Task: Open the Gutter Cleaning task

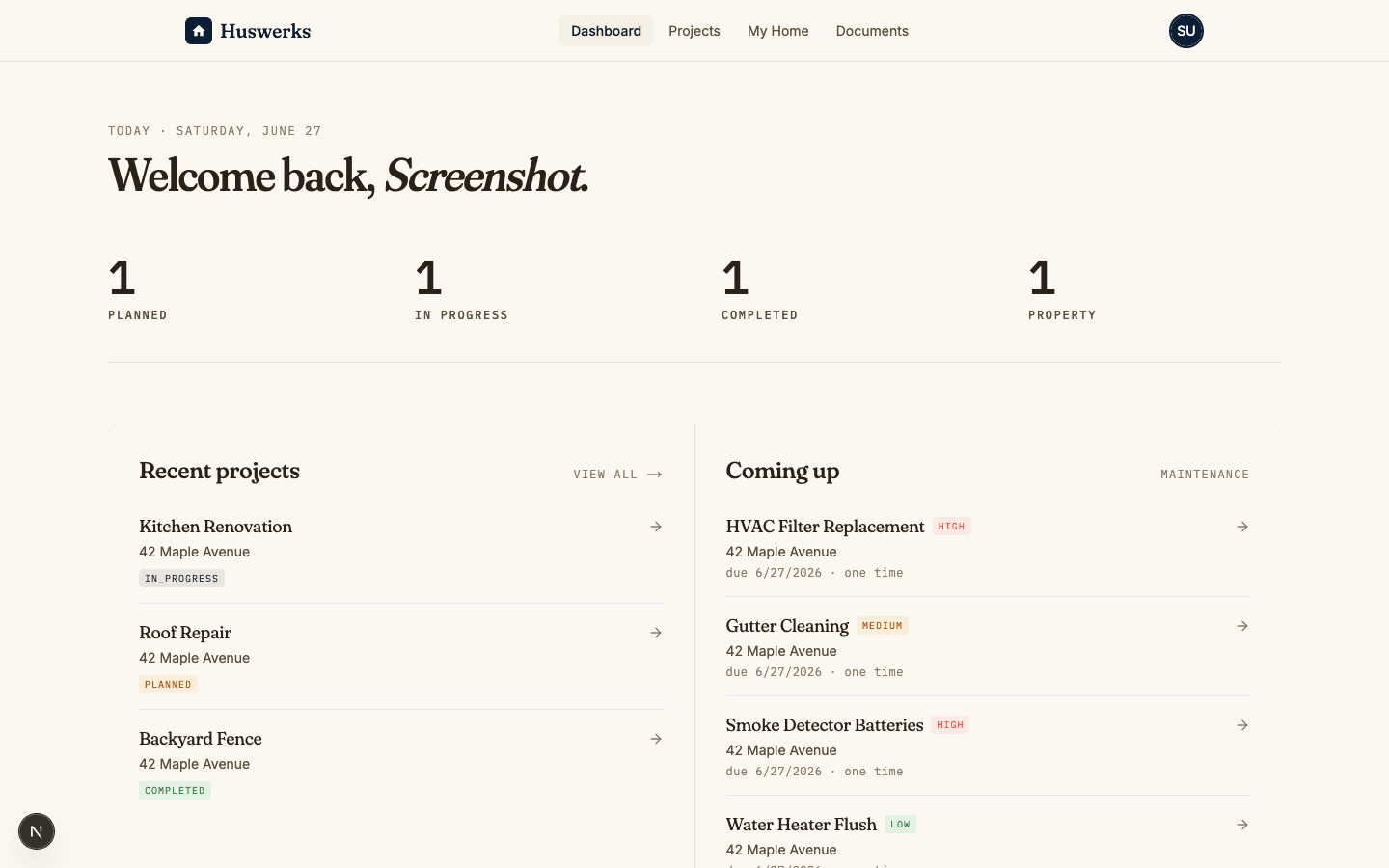Action: (x=988, y=646)
